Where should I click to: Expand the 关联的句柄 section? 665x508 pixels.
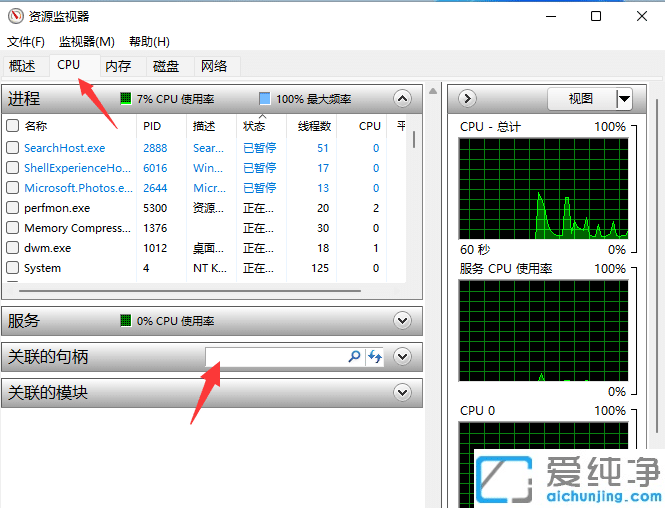(402, 356)
